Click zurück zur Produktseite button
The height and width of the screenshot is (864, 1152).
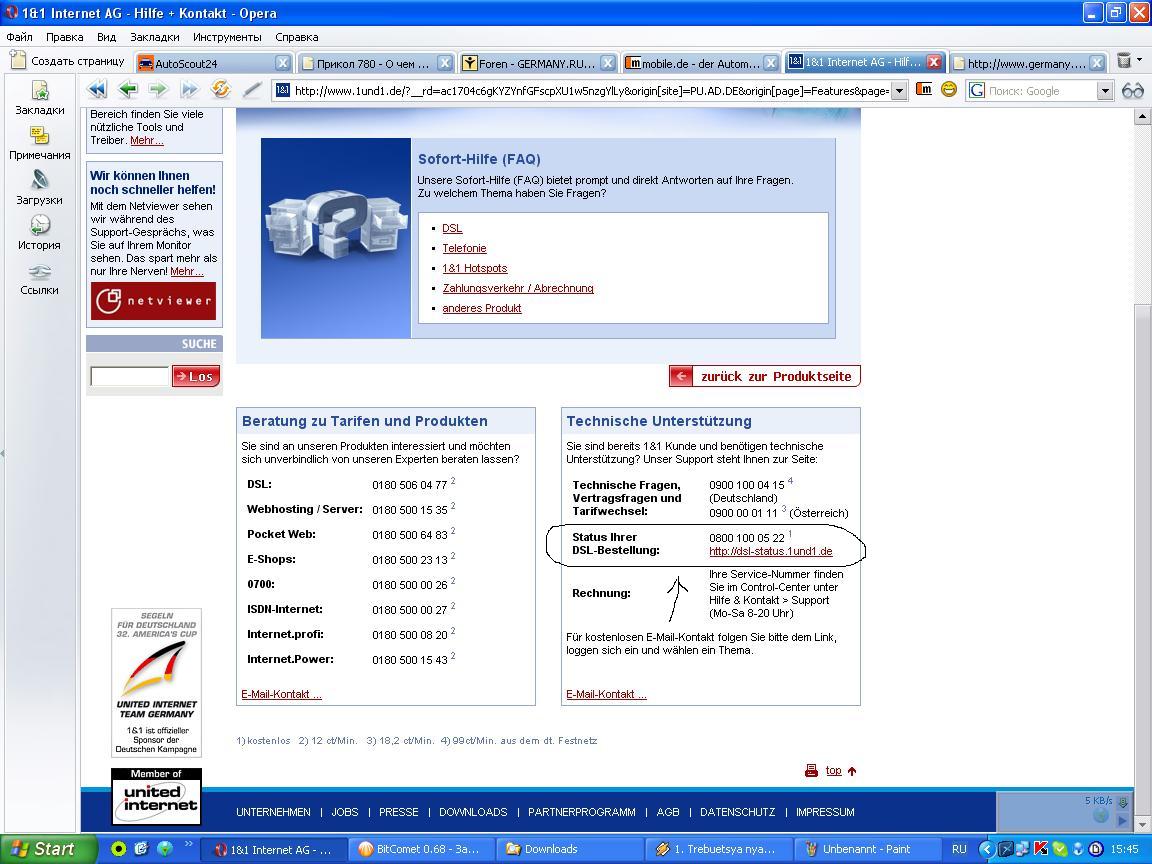click(764, 376)
